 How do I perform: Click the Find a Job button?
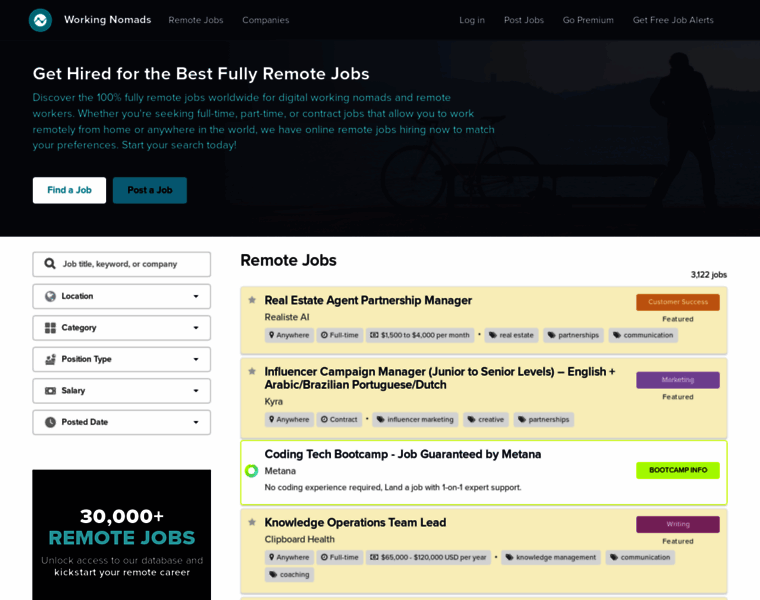[69, 190]
